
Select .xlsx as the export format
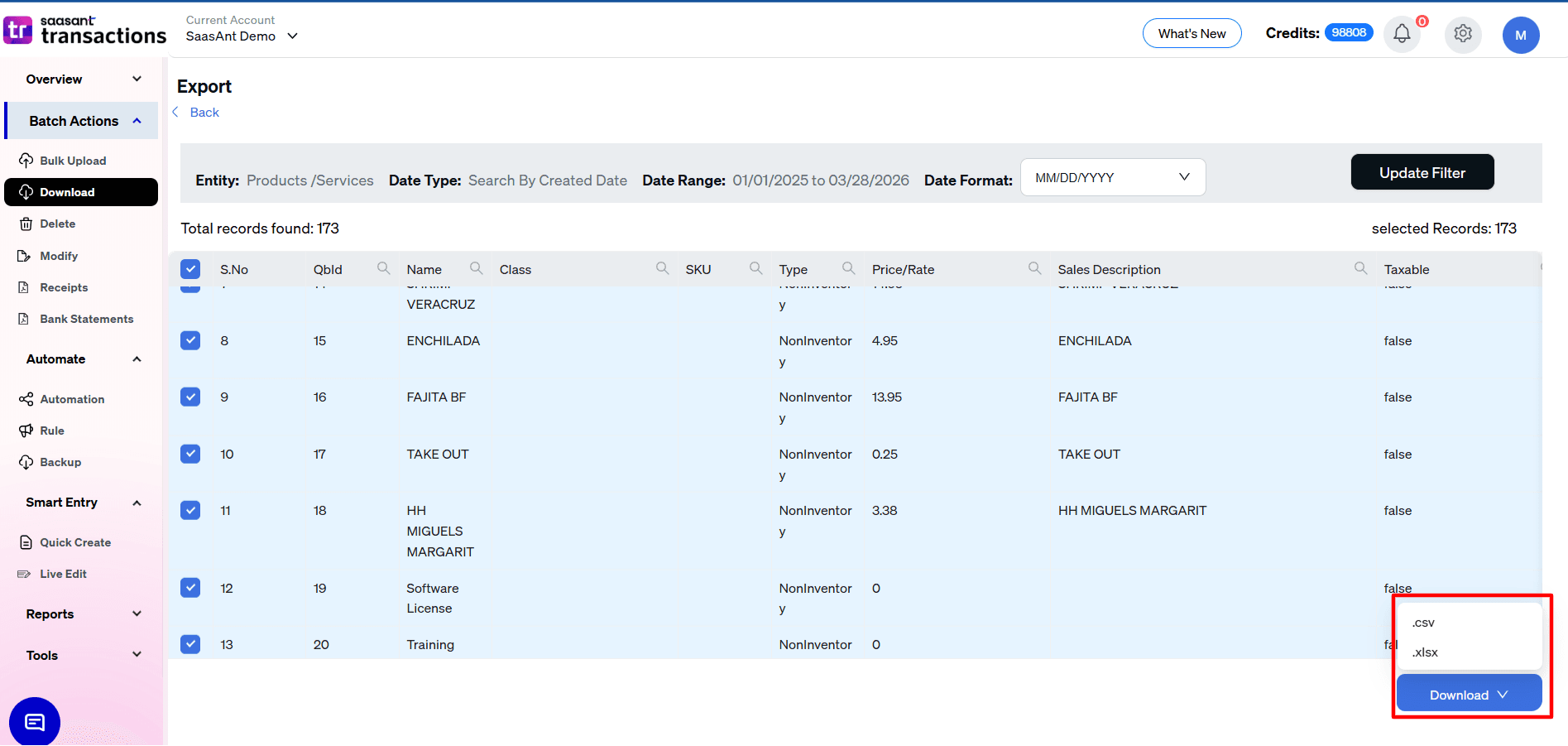[1425, 652]
